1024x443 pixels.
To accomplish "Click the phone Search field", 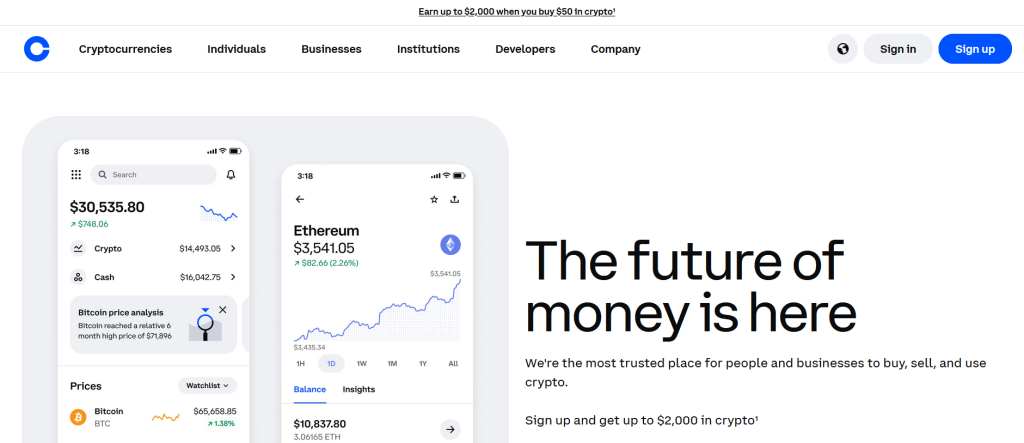I will (154, 175).
